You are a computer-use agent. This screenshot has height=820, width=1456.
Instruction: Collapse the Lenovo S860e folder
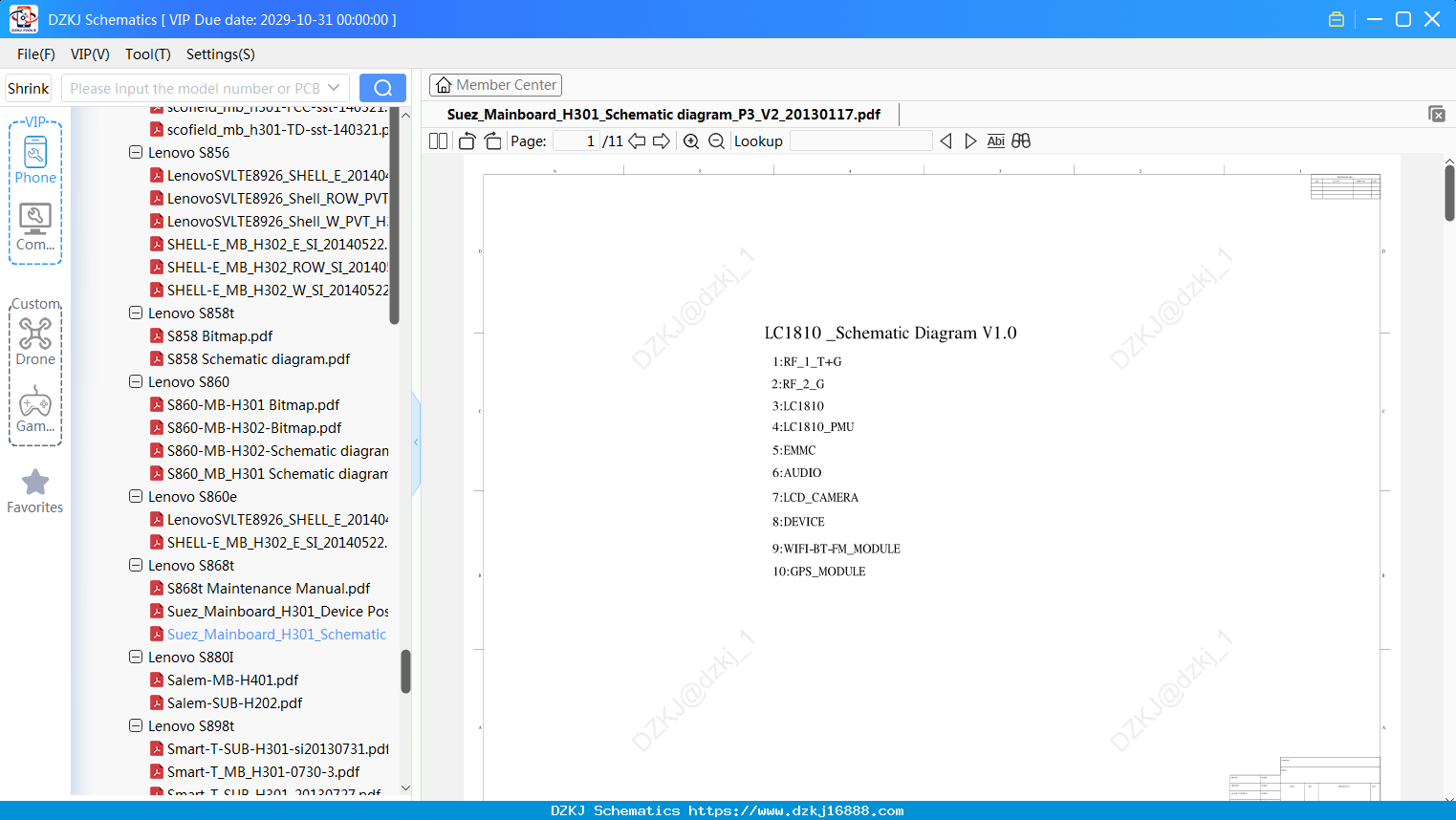(136, 496)
